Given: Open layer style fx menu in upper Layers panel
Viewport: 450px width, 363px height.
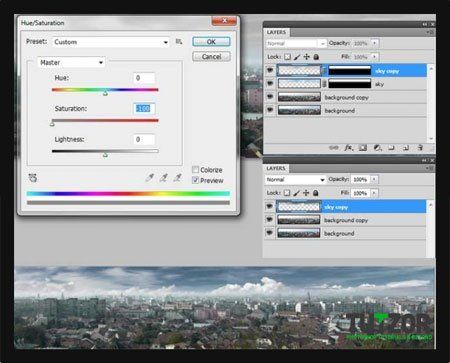Looking at the screenshot, I should tap(348, 148).
